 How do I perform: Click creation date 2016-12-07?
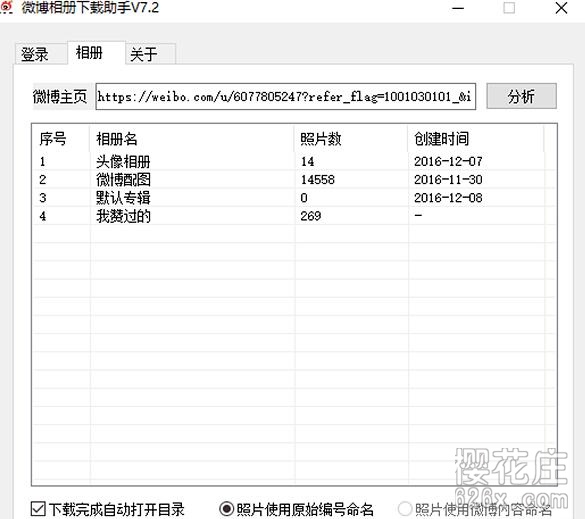(448, 162)
